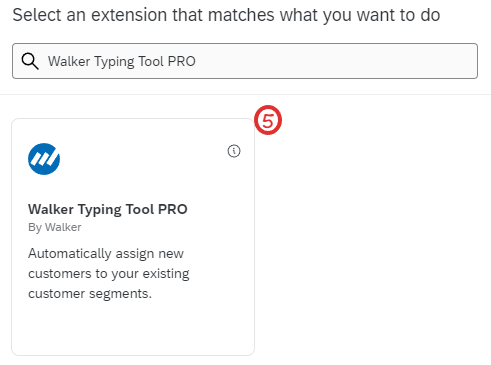Click the 'By Walker' author label
Screen dimensions: 491x365
pyautogui.click(x=55, y=227)
